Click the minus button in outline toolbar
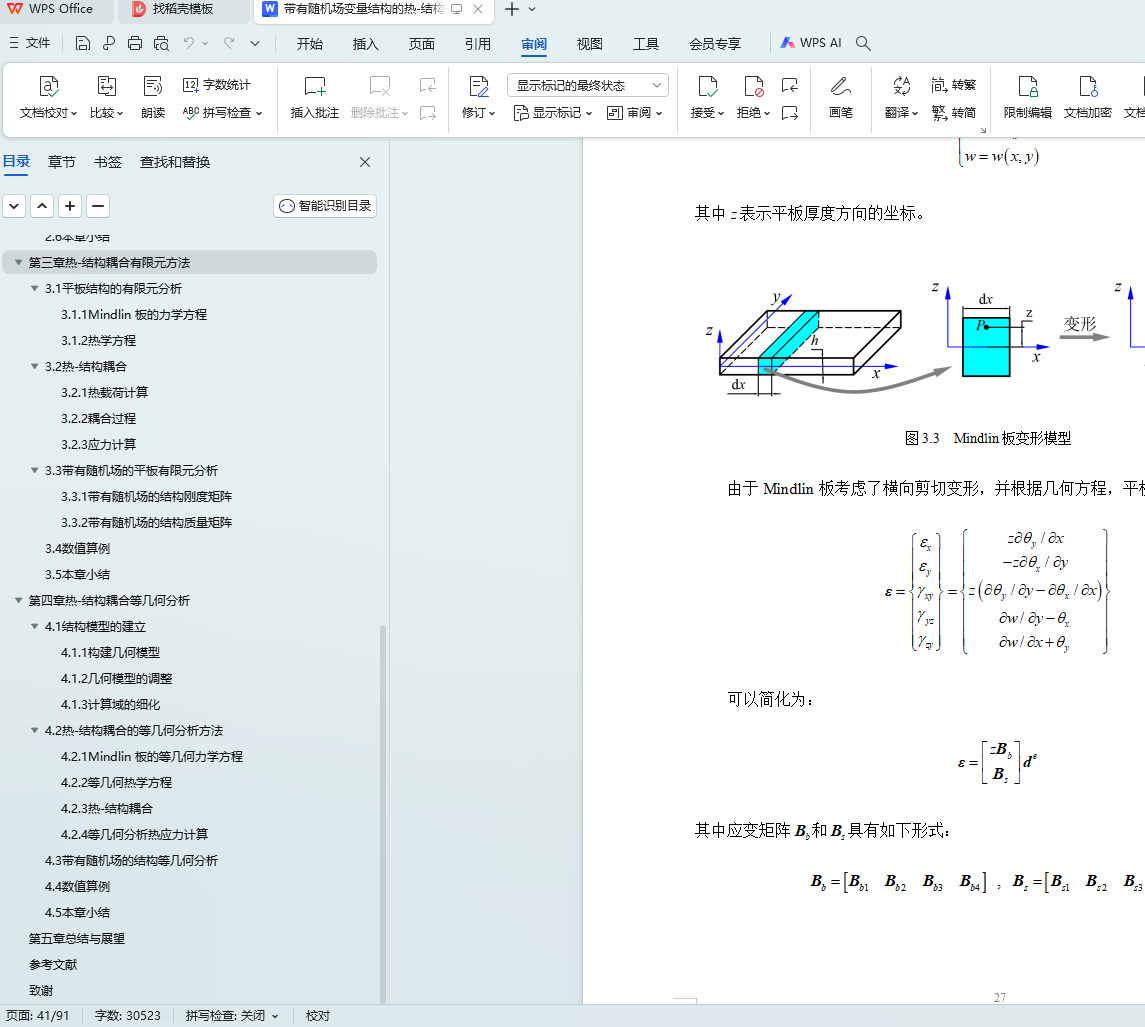Image resolution: width=1145 pixels, height=1027 pixels. tap(98, 206)
